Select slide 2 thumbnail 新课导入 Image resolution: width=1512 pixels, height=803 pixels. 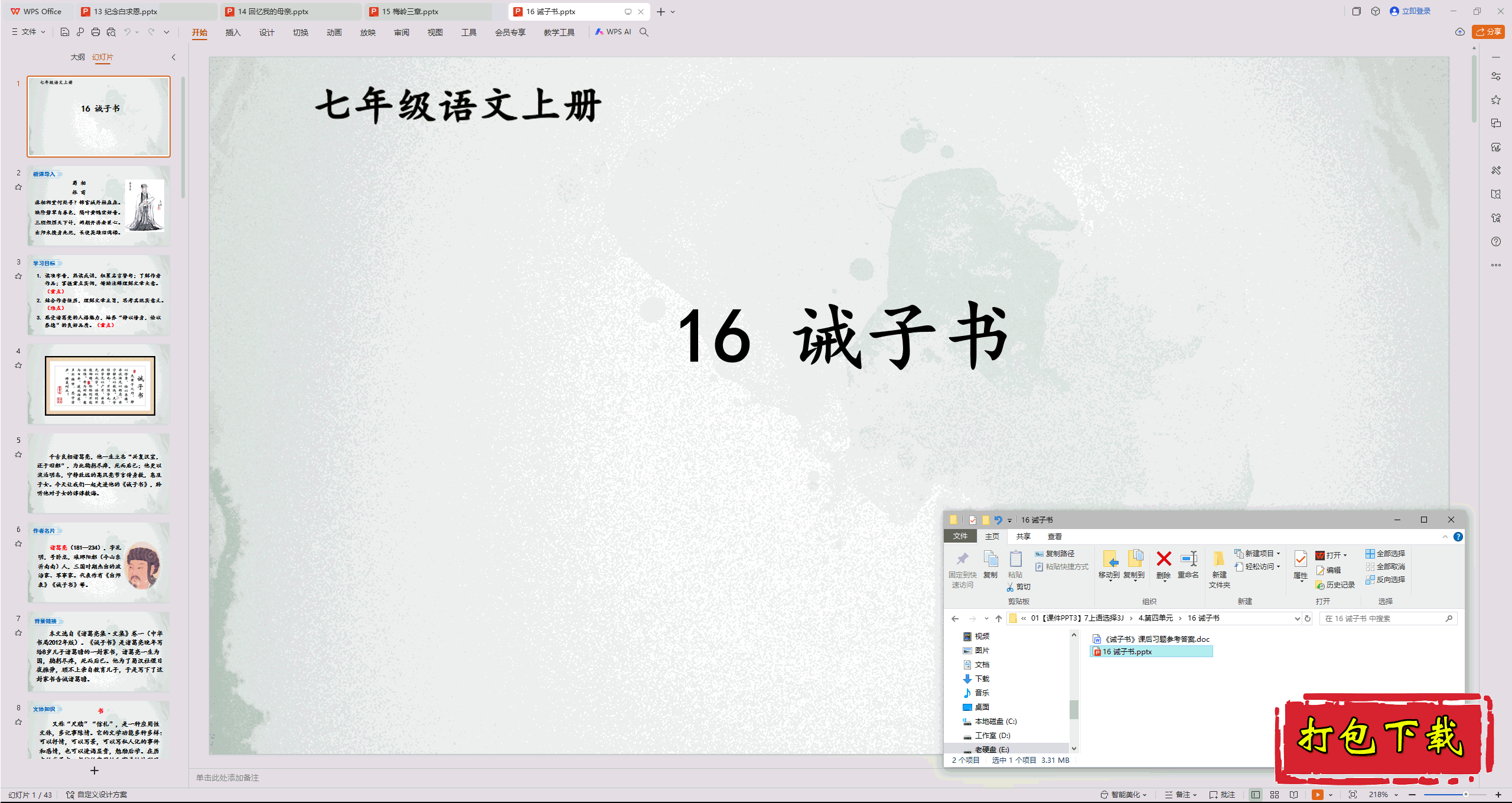tap(99, 205)
